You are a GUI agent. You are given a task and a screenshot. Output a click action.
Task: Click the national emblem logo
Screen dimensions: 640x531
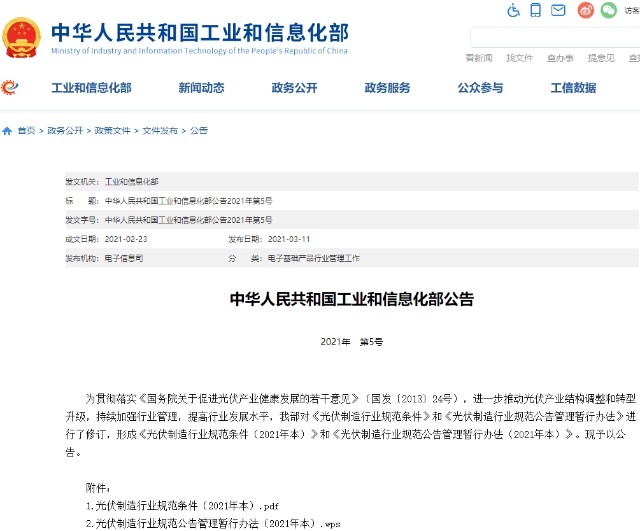coord(21,38)
